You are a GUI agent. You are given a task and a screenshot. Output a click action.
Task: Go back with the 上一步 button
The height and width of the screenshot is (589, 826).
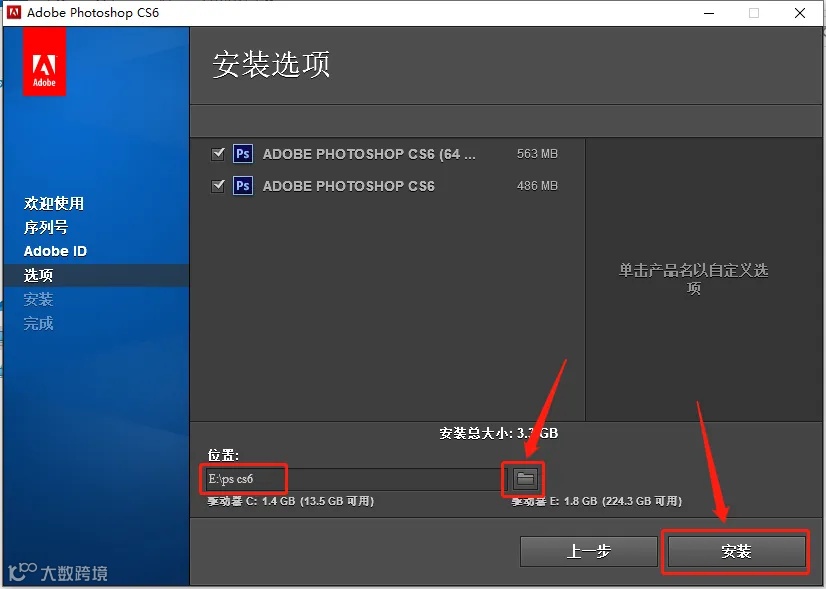(x=588, y=551)
